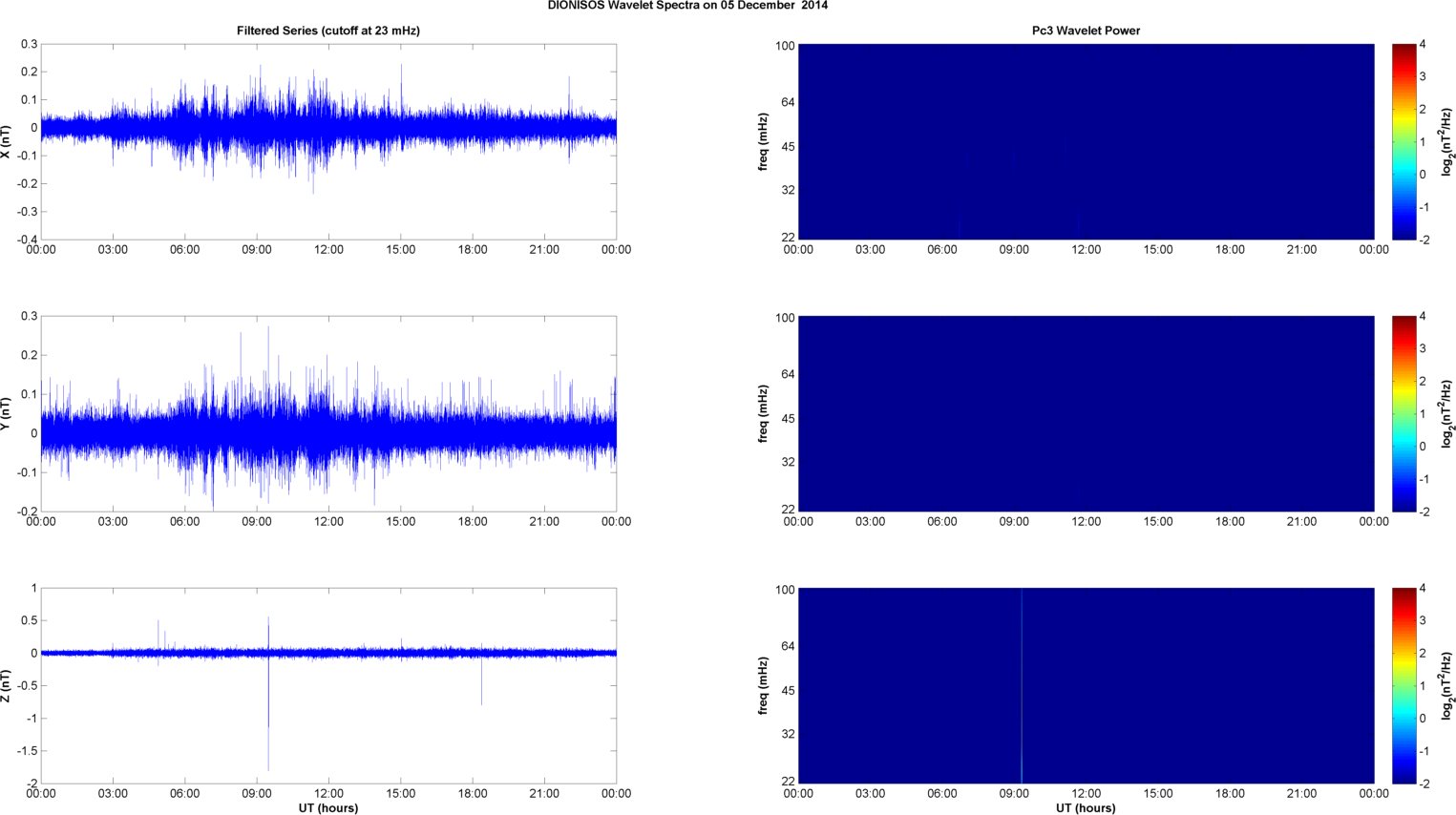1456x815 pixels.
Task: Click UT (hours) label under bottom wavelet plot
Action: point(1086,807)
